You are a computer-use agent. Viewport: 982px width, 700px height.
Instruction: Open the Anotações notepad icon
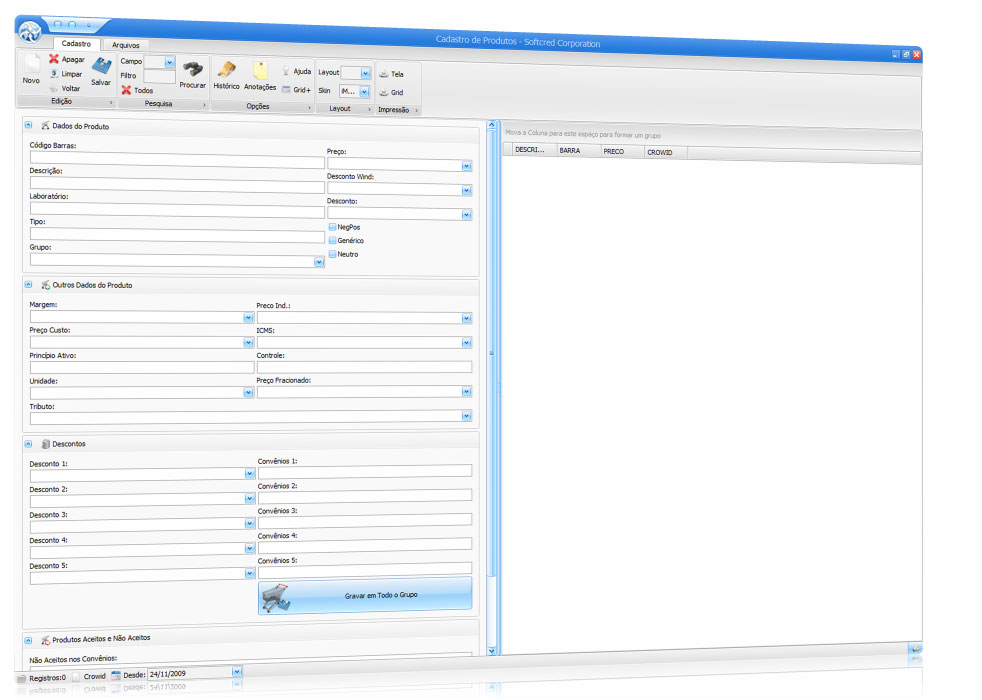point(260,71)
